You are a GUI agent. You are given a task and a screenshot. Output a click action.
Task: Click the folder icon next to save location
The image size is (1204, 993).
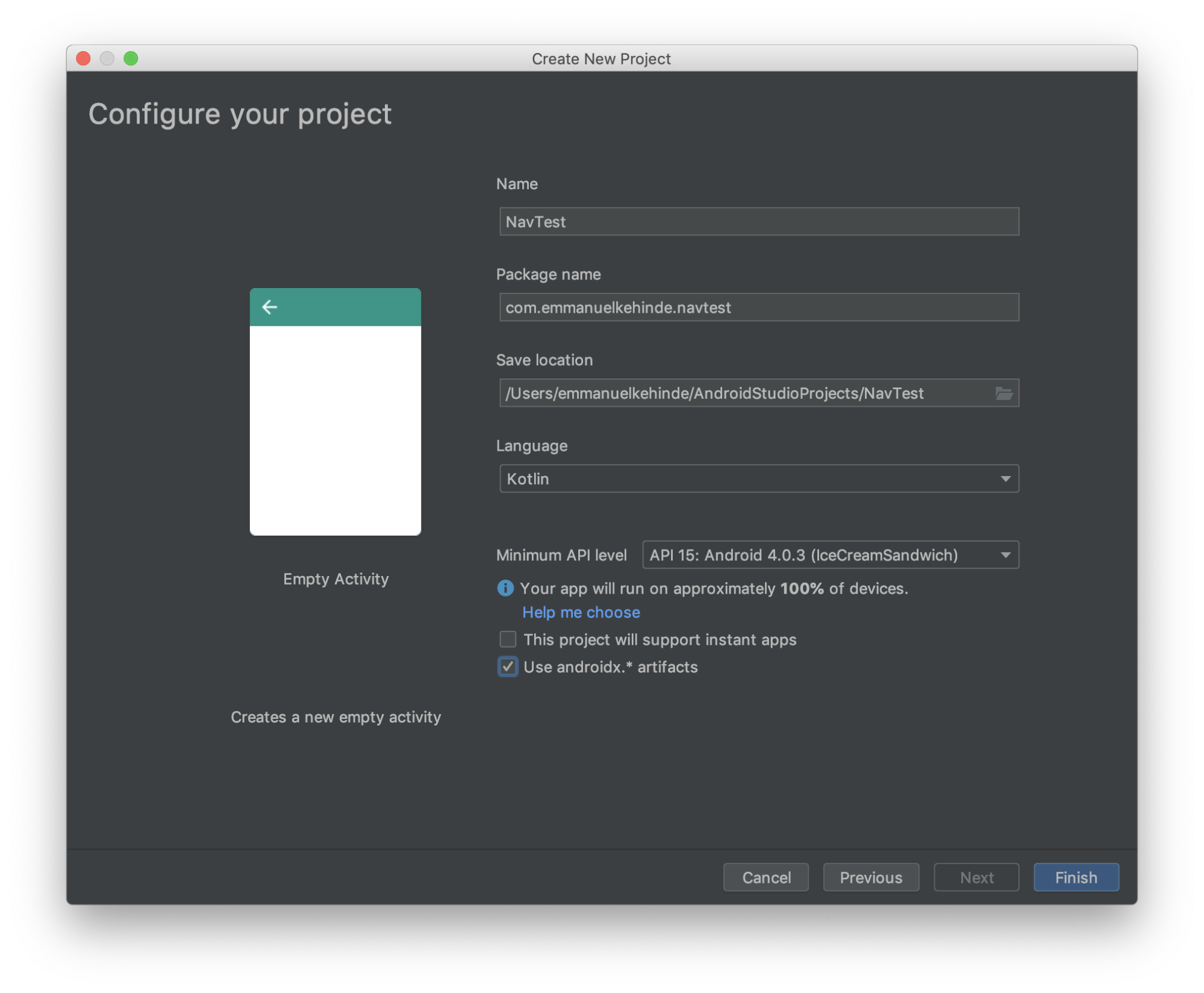coord(1003,392)
